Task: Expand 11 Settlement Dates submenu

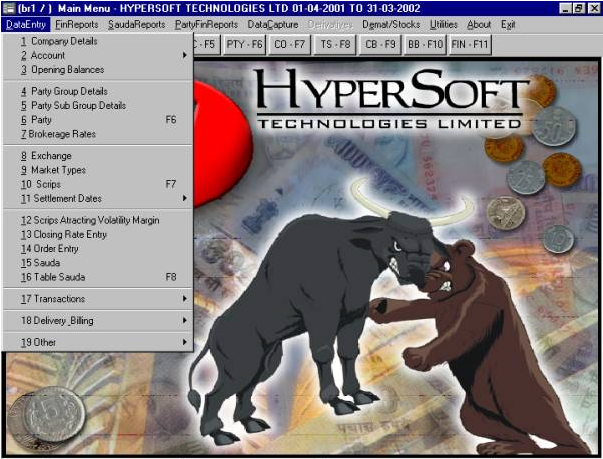Action: tap(98, 198)
